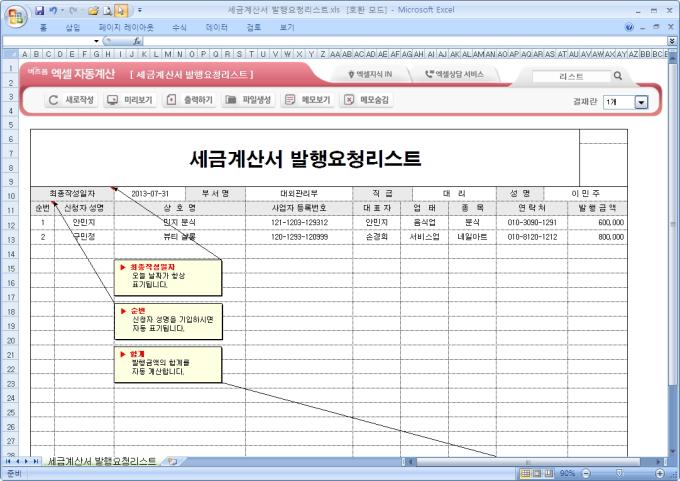Undo the last action
This screenshot has height=481, width=680.
tap(52, 10)
